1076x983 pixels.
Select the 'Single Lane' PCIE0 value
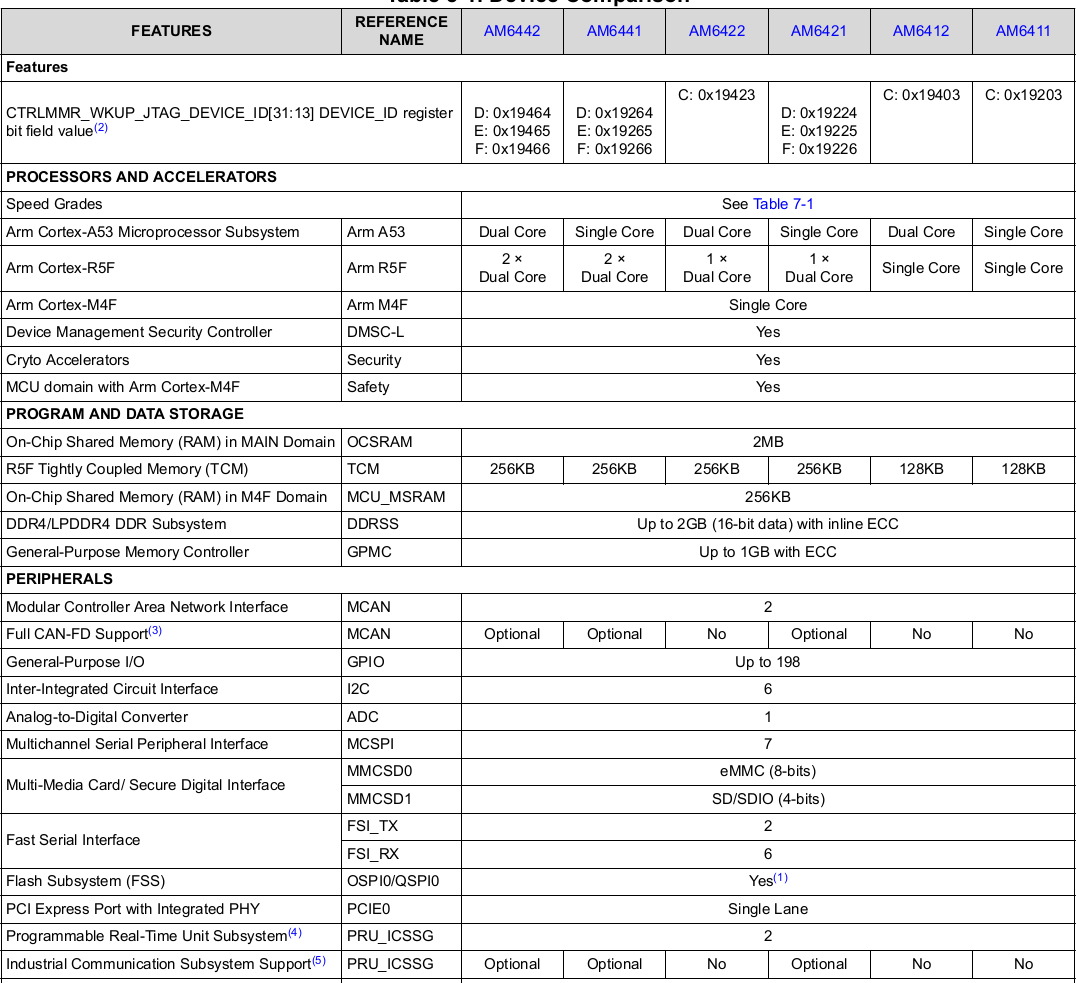(768, 909)
